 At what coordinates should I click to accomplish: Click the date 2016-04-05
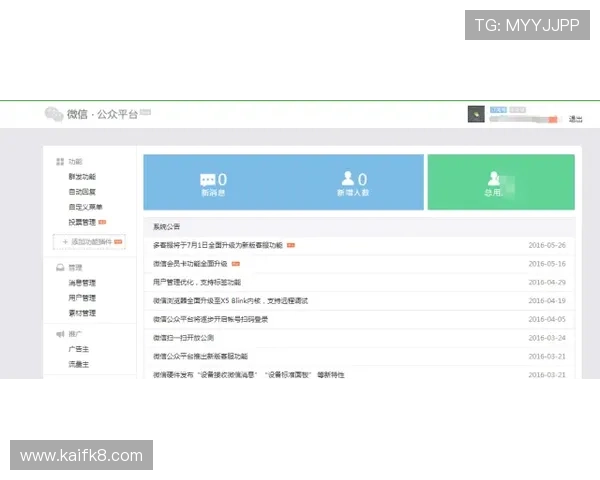coord(547,319)
